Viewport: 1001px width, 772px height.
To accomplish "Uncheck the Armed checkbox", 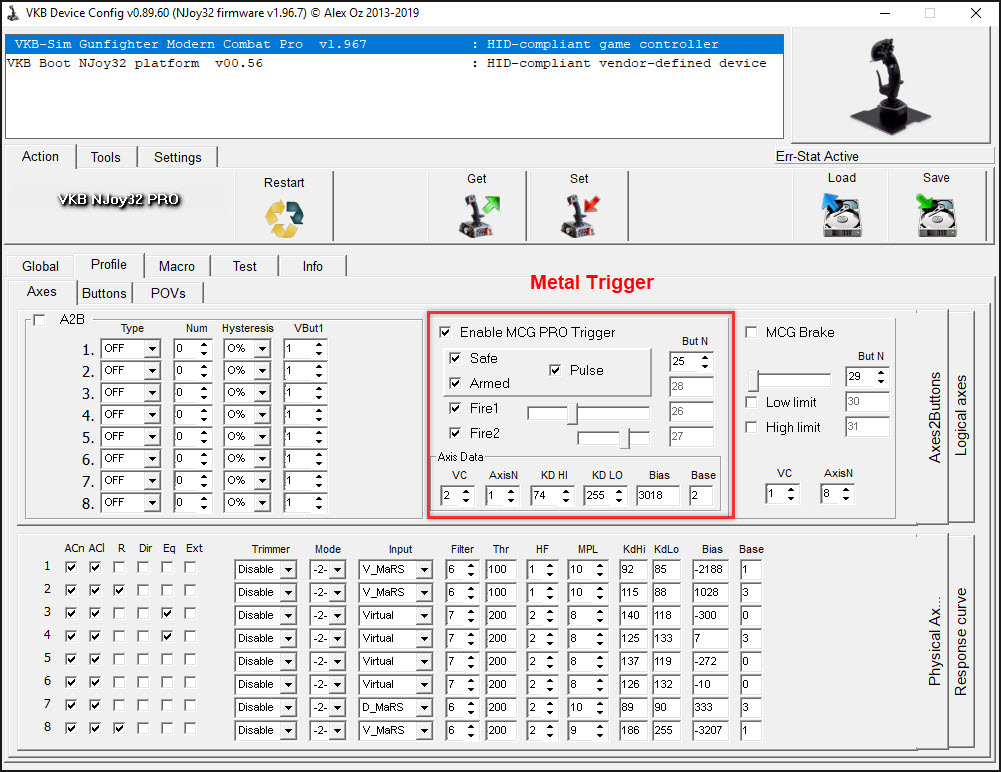I will (x=455, y=383).
